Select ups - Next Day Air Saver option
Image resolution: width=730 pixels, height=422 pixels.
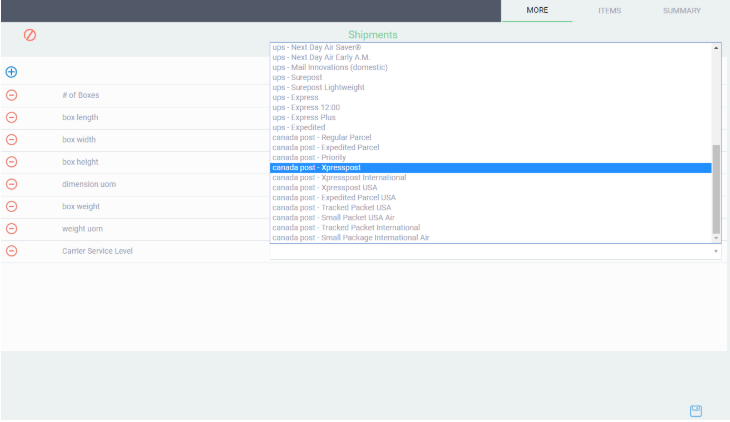tap(491, 48)
